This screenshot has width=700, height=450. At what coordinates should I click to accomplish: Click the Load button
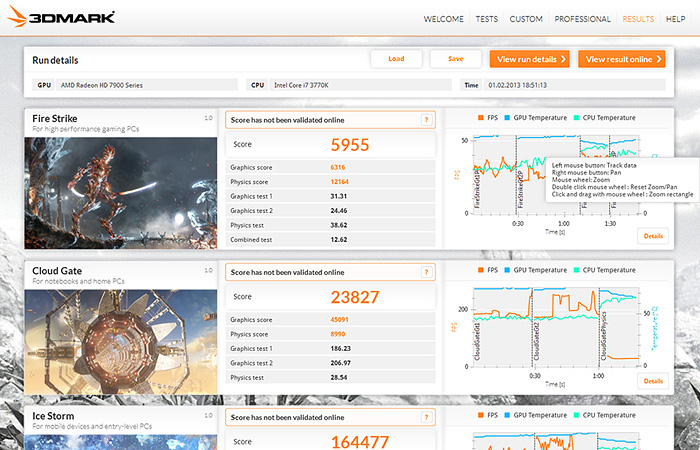(x=396, y=59)
